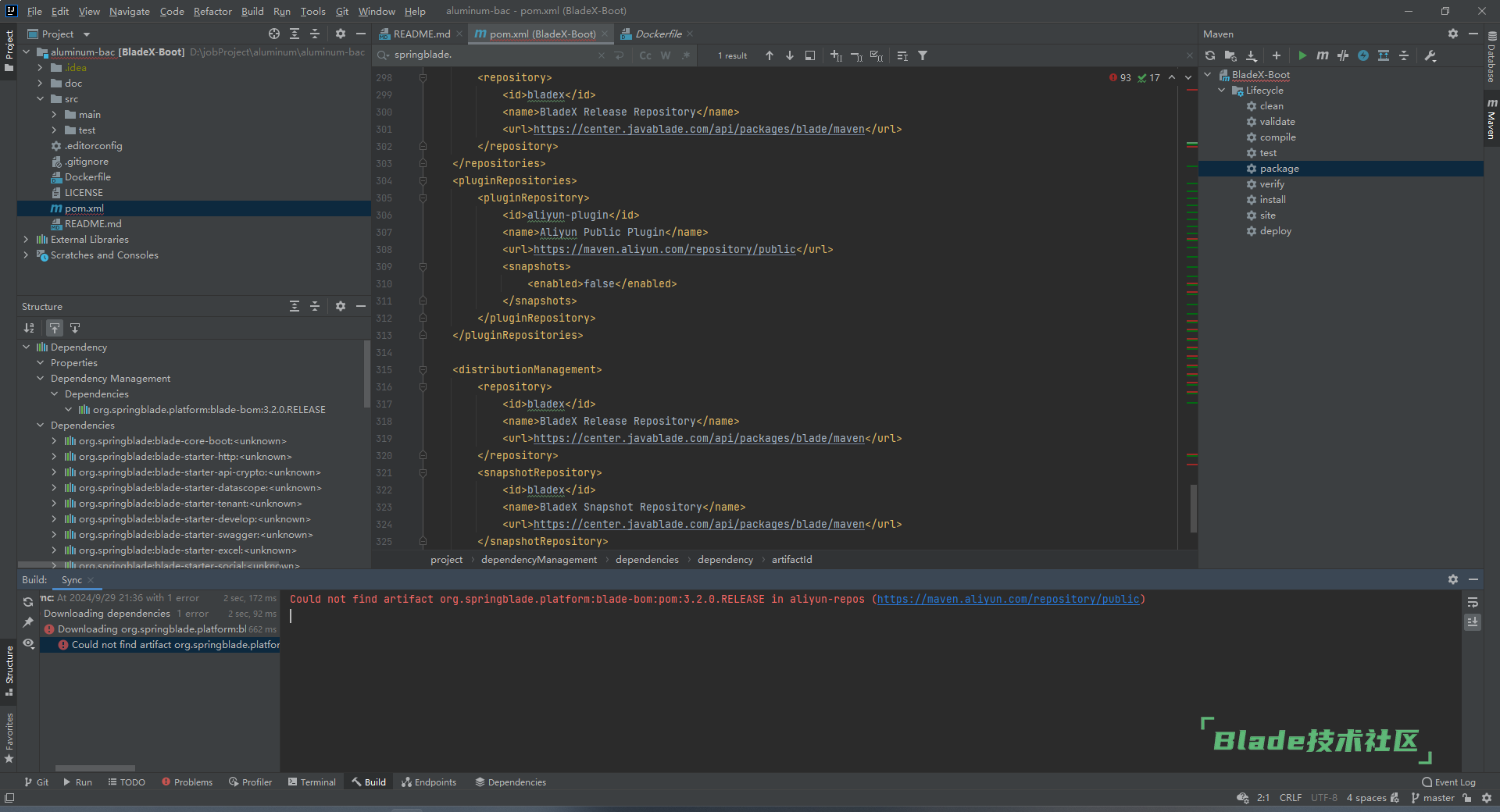Open Terminal tool window tab
Viewport: 1500px width, 812px height.
312,782
